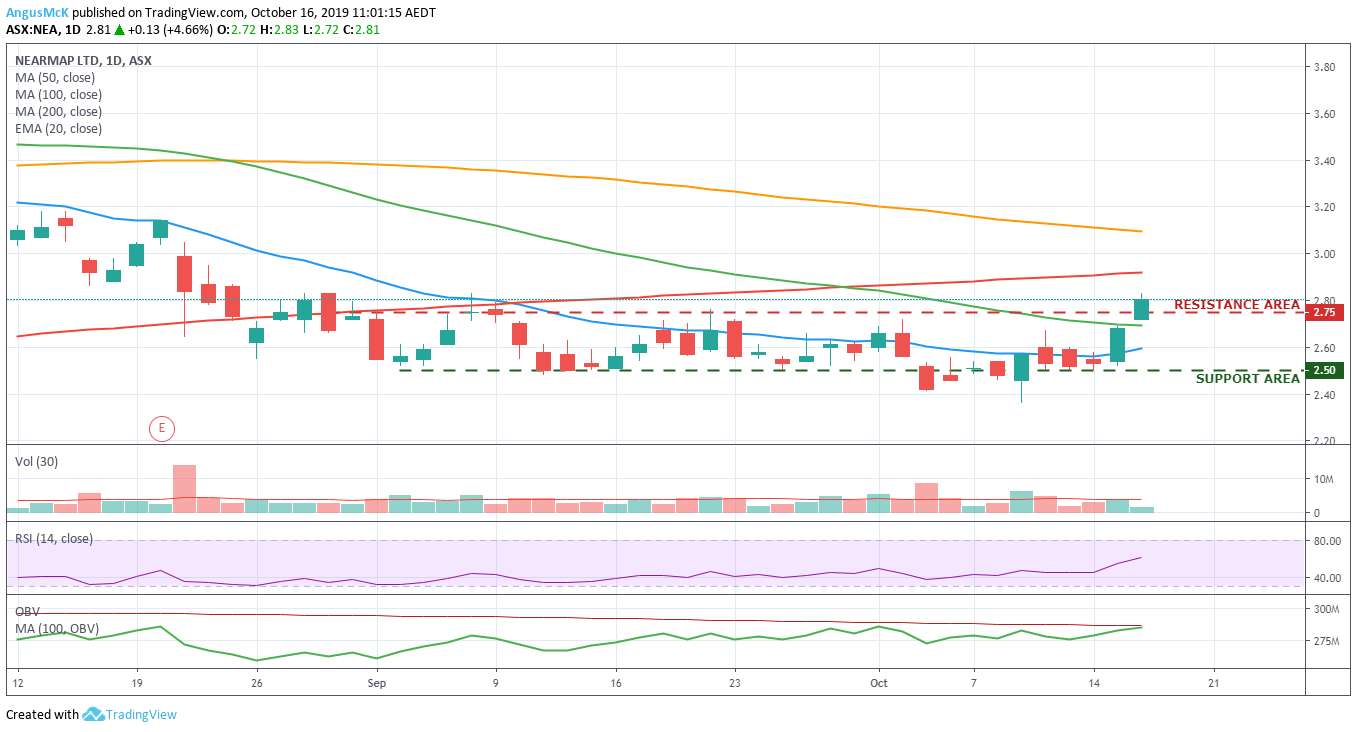Click the 19 date axis label
The image size is (1357, 732).
(136, 683)
